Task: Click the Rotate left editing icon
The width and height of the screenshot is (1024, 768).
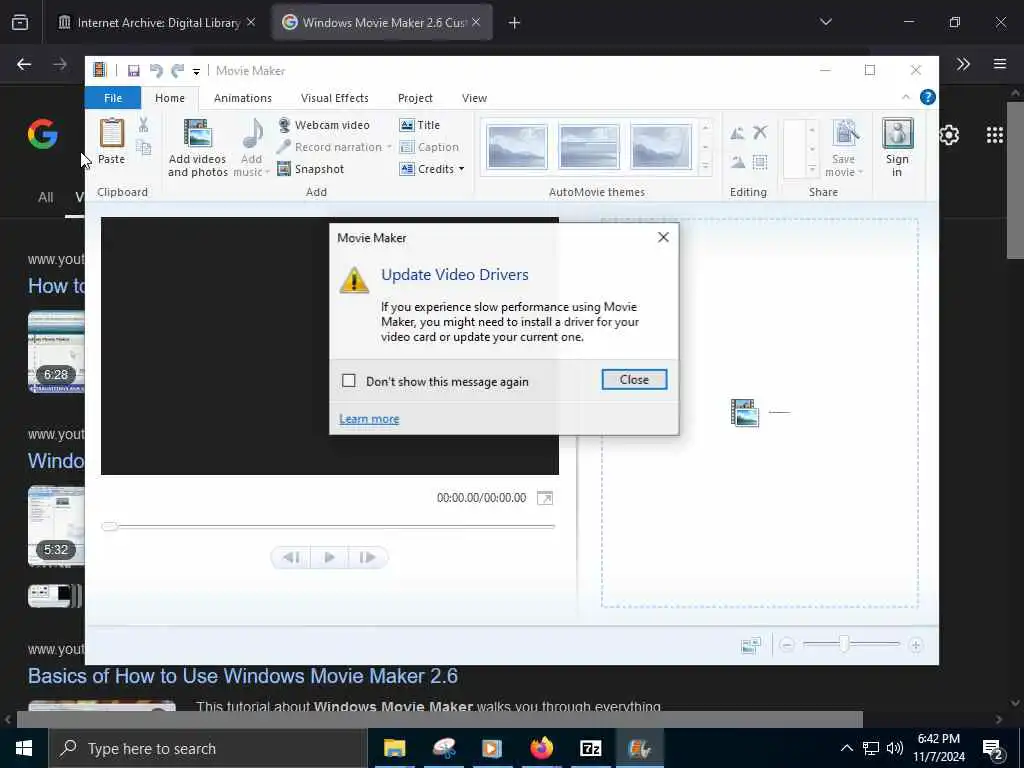Action: (737, 133)
